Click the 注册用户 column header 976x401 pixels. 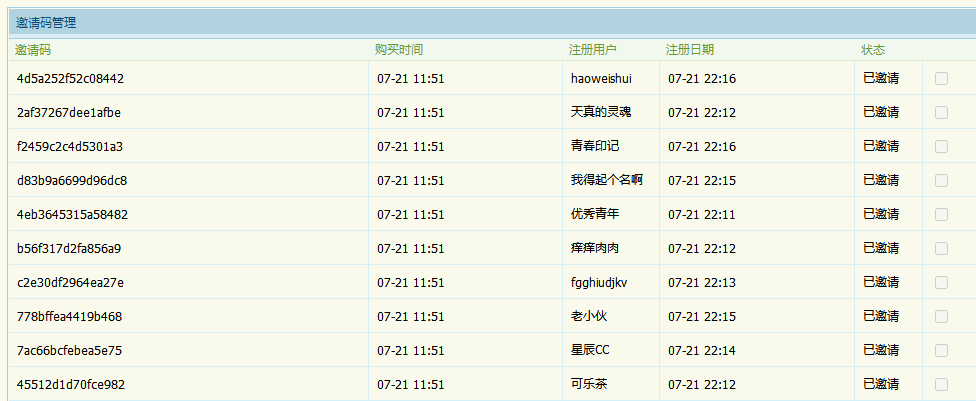pyautogui.click(x=593, y=49)
